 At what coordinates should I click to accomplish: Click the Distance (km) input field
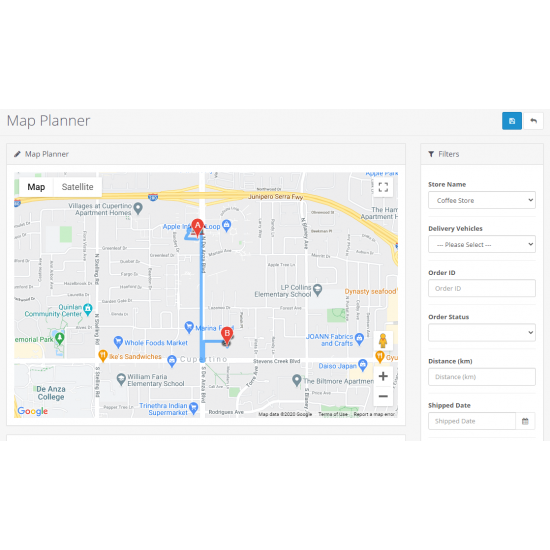482,377
